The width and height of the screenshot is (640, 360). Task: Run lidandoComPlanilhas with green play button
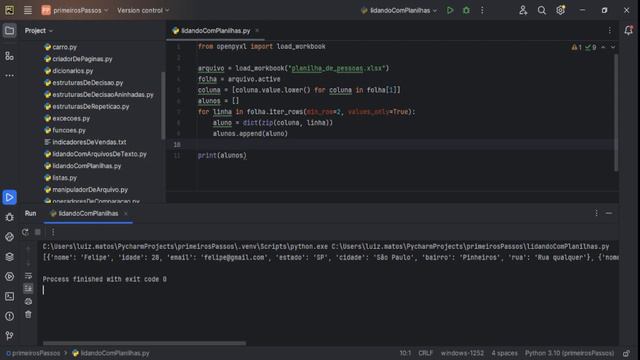click(x=450, y=10)
